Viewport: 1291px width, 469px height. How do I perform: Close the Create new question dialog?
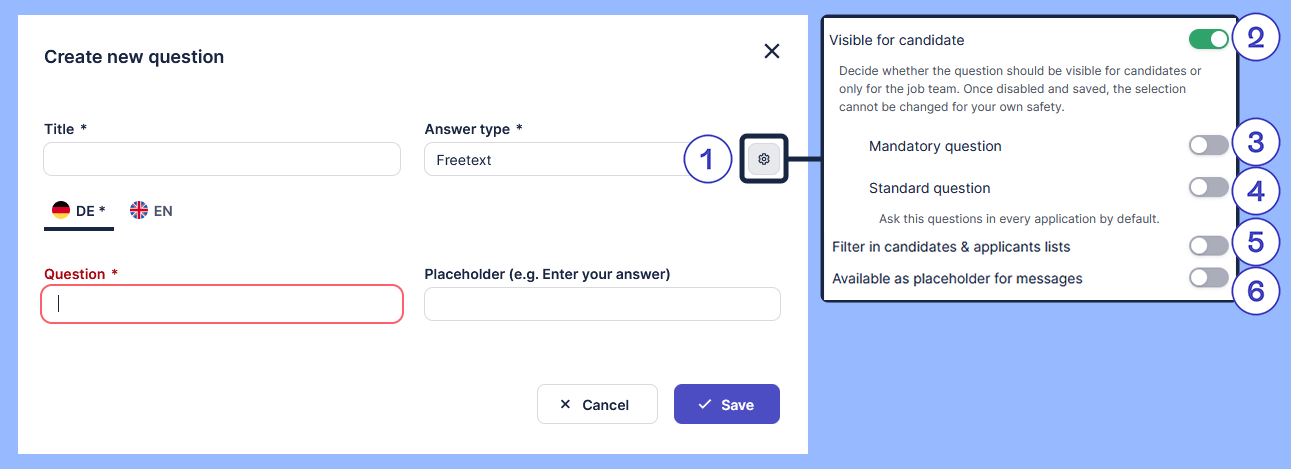click(771, 51)
